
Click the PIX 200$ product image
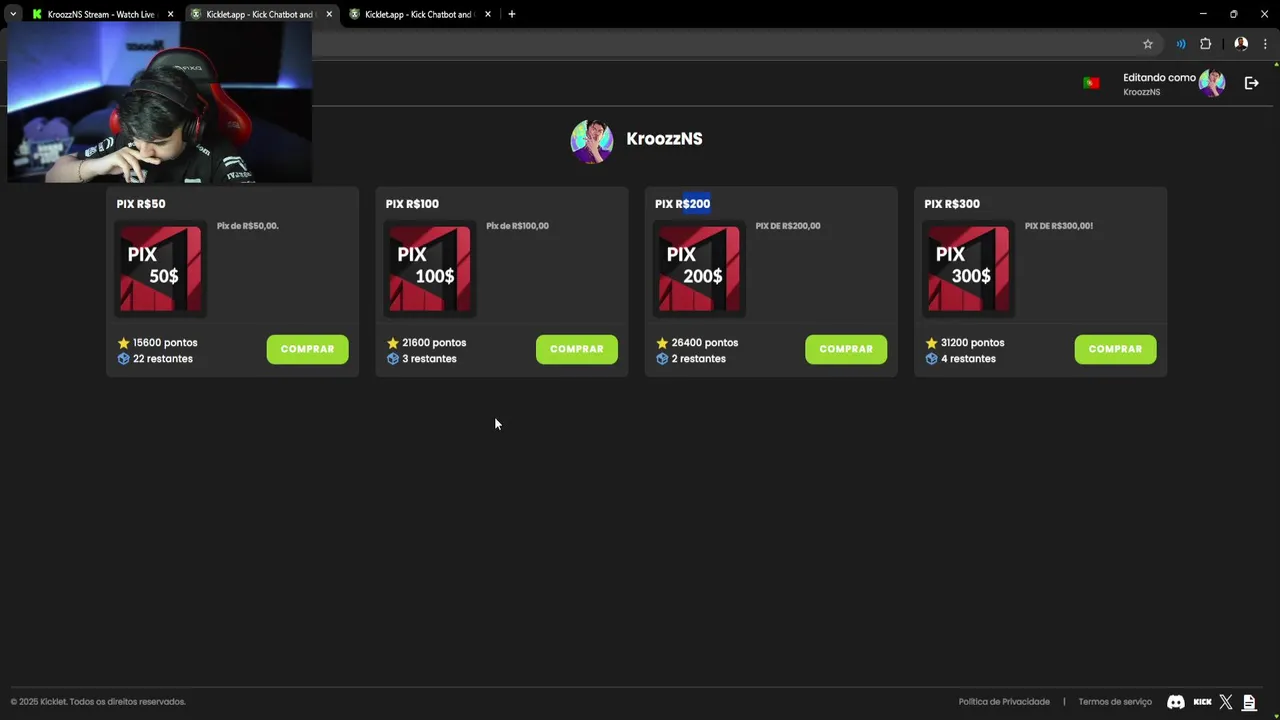tap(699, 268)
